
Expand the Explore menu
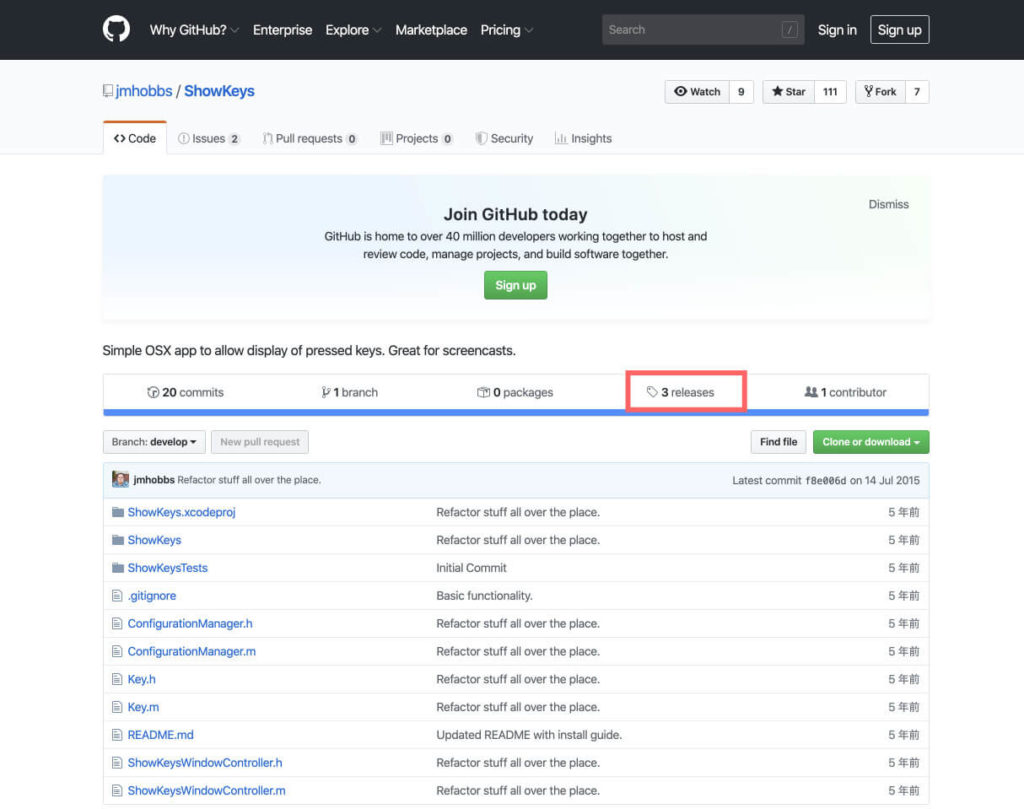tap(353, 30)
